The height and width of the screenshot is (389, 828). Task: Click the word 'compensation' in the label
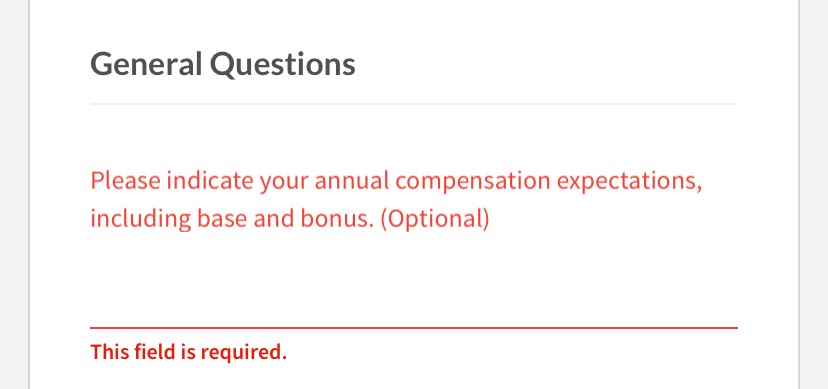click(x=473, y=181)
